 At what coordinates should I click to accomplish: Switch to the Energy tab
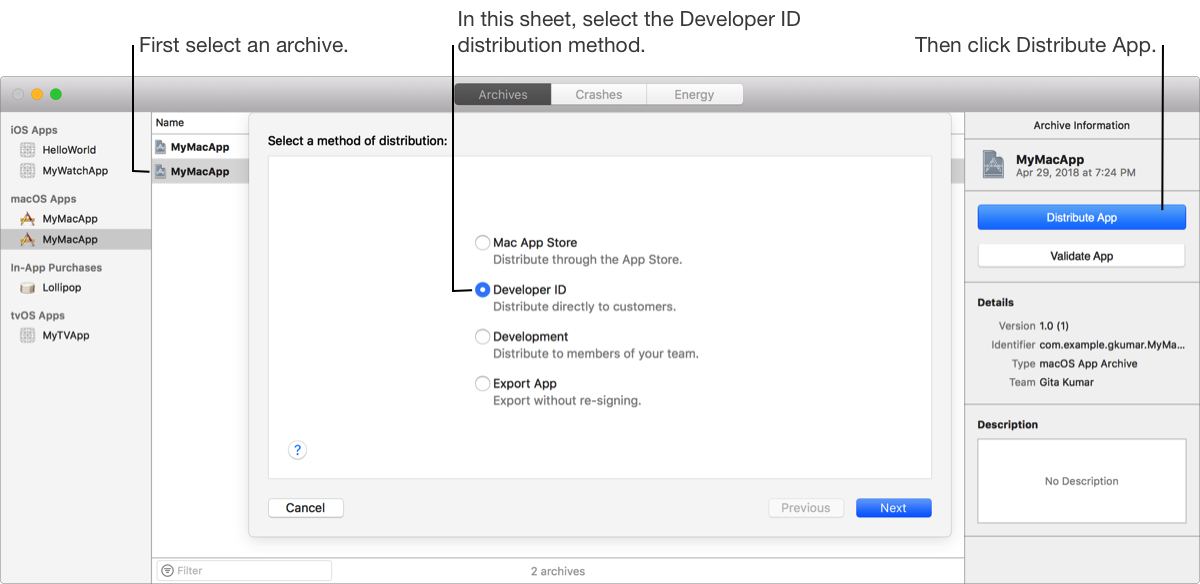pyautogui.click(x=694, y=95)
